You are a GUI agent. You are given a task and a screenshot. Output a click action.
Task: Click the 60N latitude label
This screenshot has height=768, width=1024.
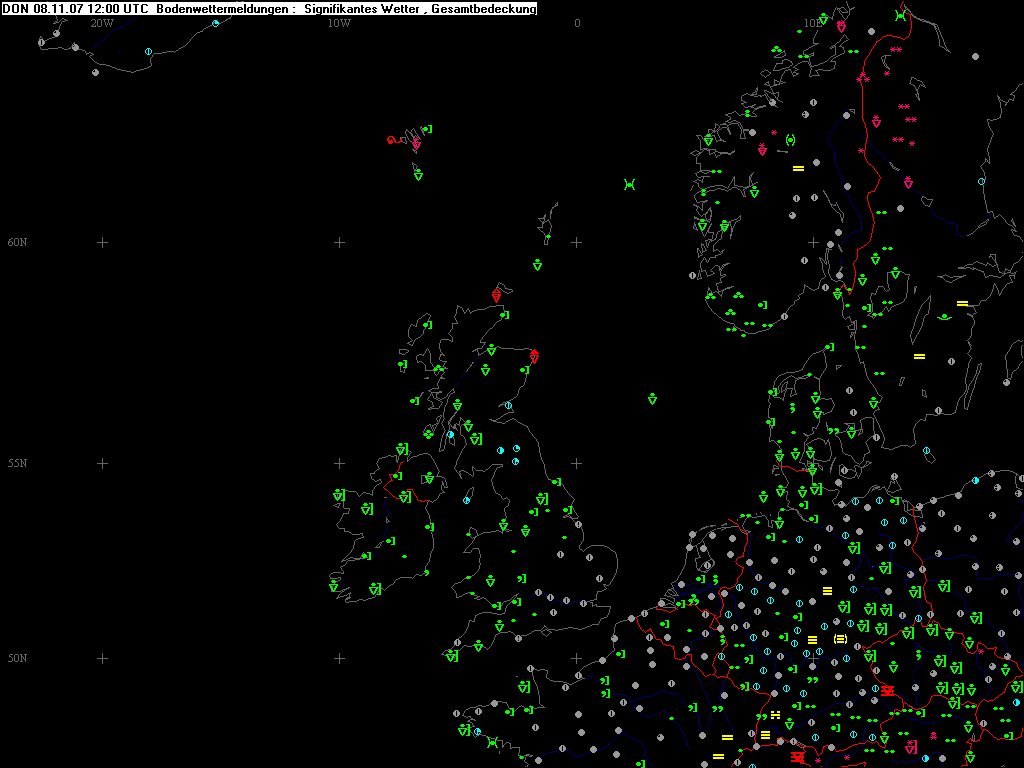17,242
